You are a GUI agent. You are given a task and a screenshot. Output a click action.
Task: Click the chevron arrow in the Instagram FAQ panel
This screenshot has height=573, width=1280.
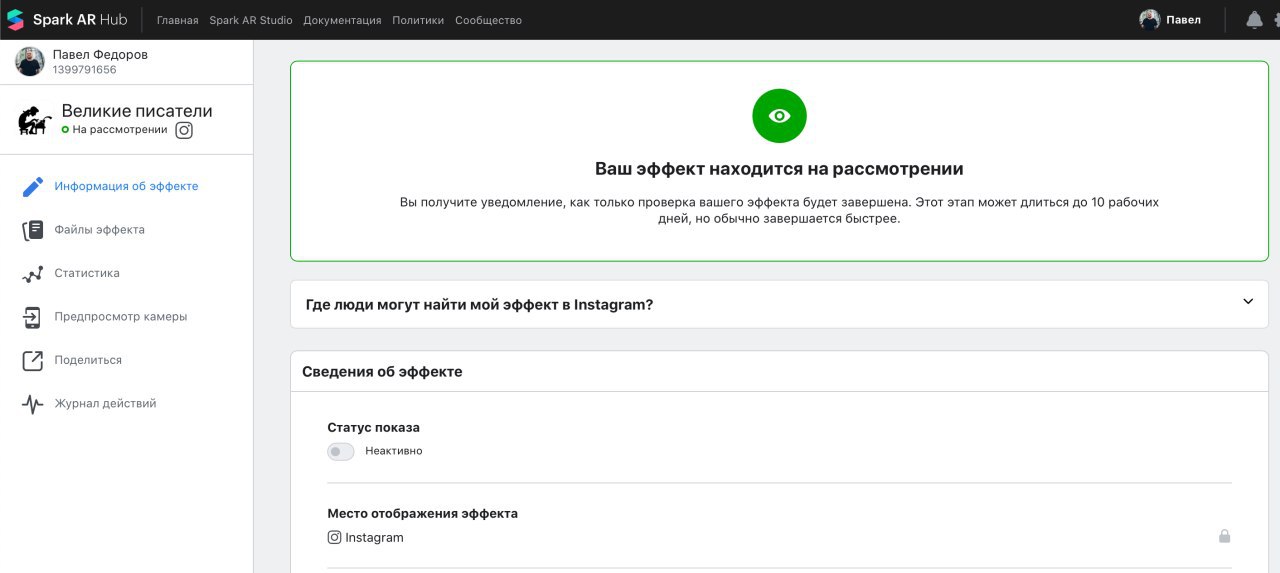click(1247, 302)
